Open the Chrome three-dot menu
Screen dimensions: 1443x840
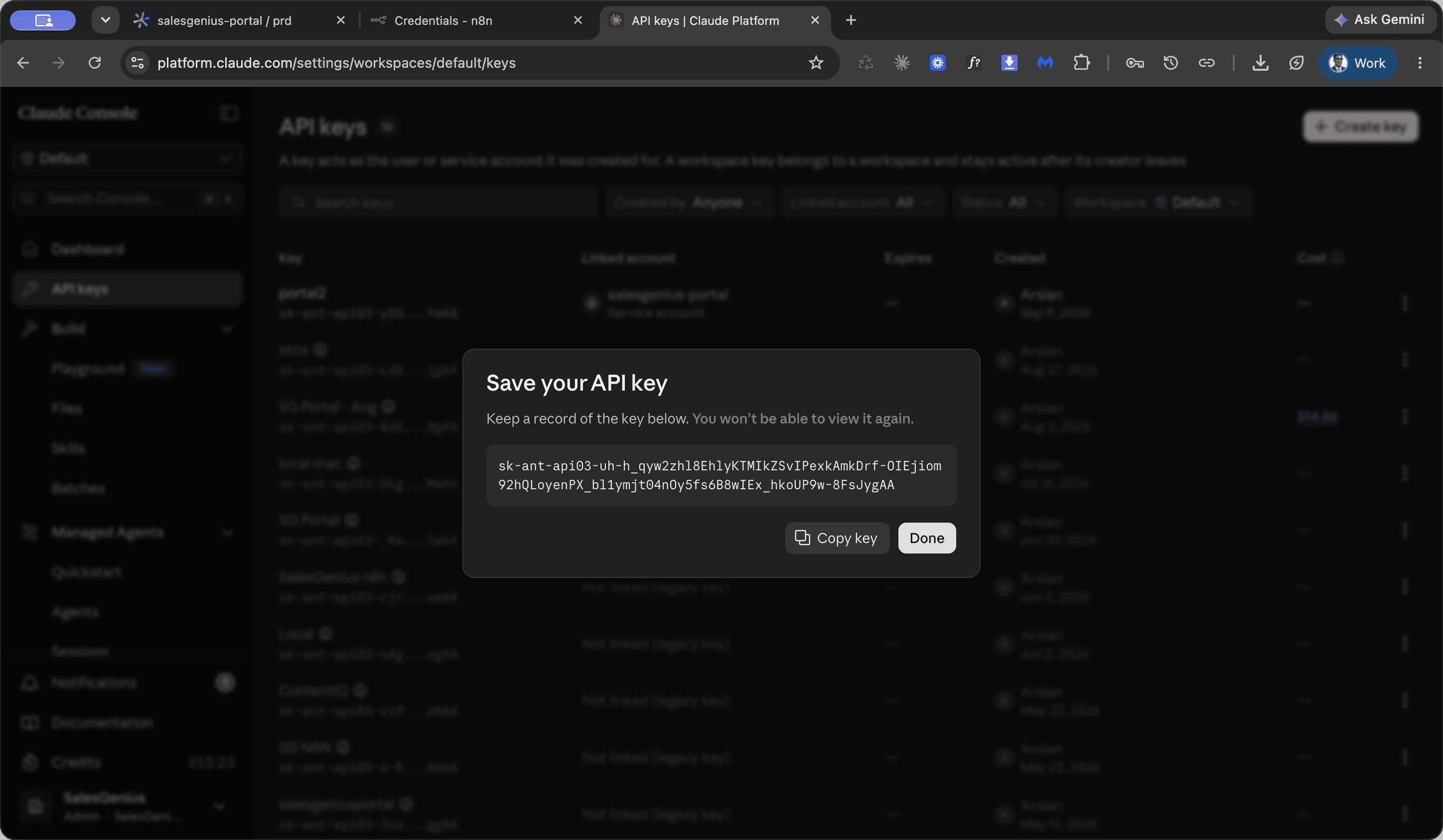click(1420, 62)
